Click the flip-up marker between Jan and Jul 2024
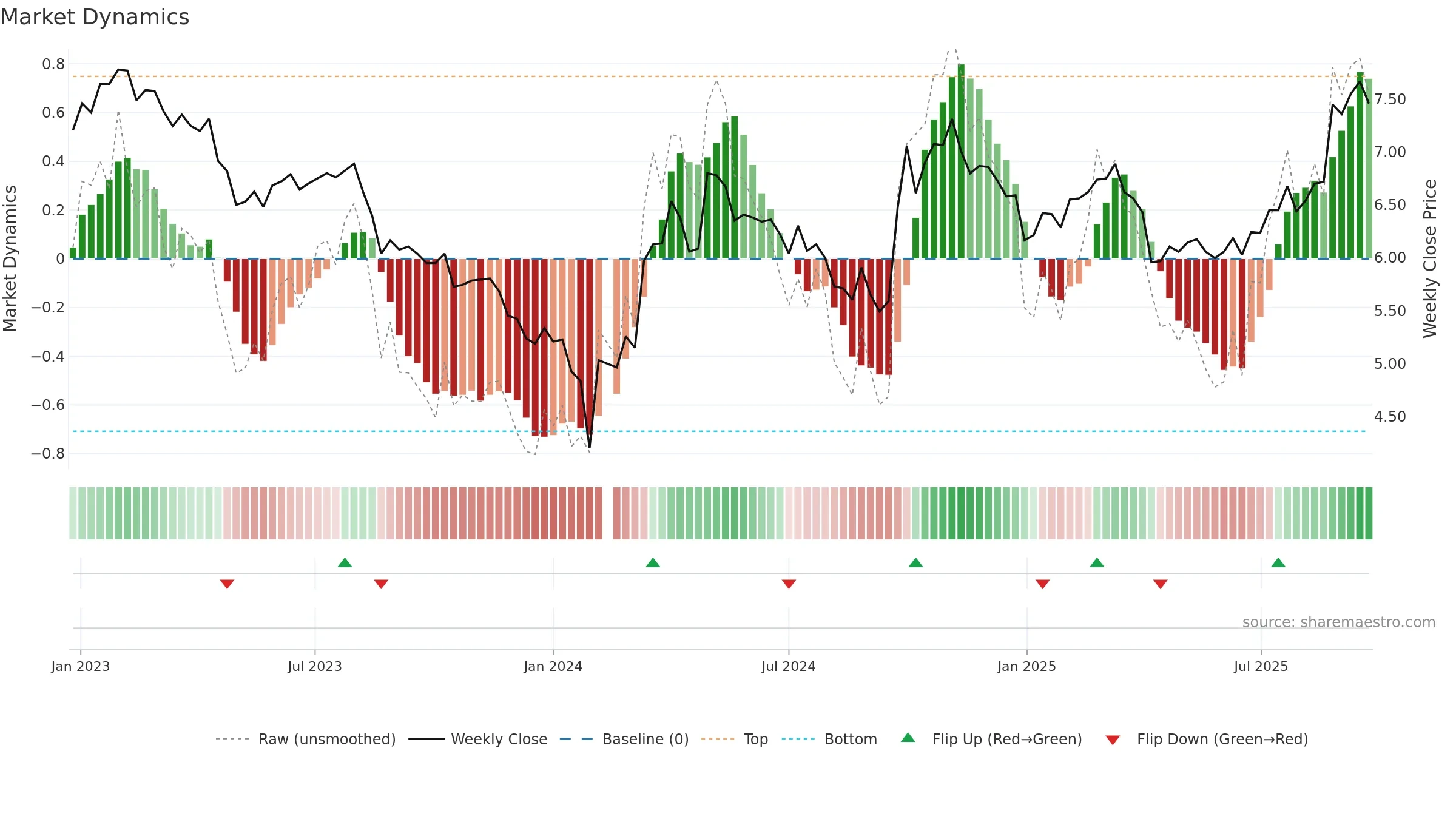Viewport: 1456px width, 819px height. pyautogui.click(x=653, y=562)
